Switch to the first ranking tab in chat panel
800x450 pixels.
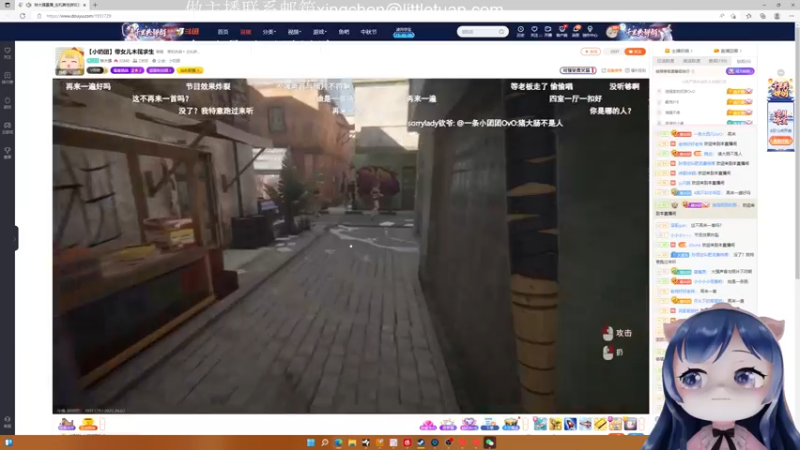point(666,61)
